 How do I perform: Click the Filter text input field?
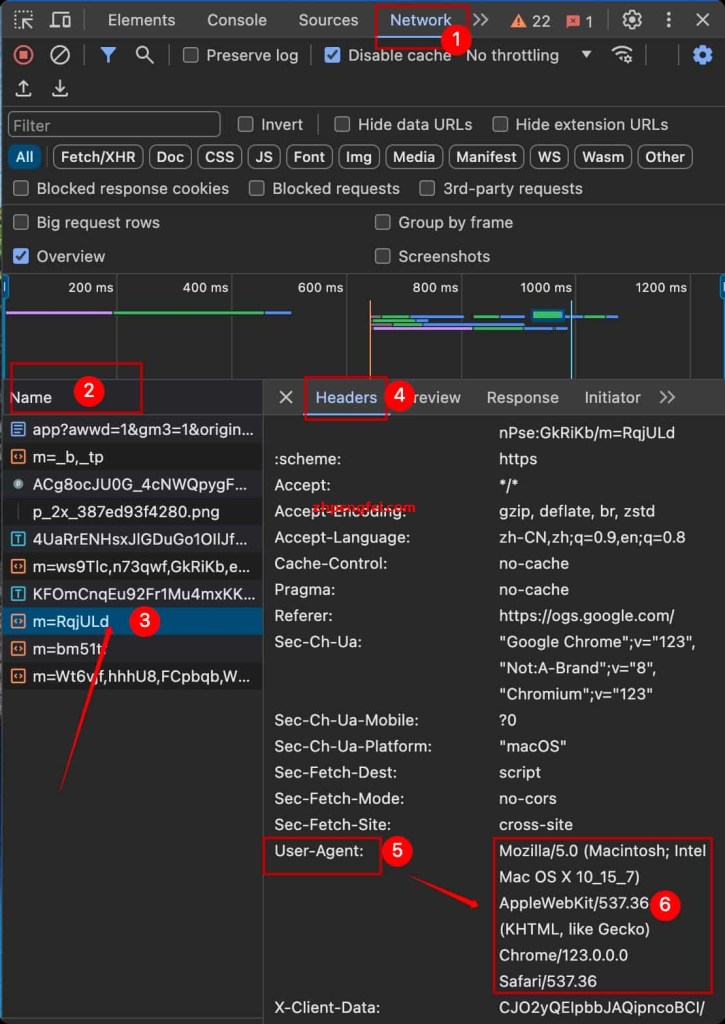point(114,125)
